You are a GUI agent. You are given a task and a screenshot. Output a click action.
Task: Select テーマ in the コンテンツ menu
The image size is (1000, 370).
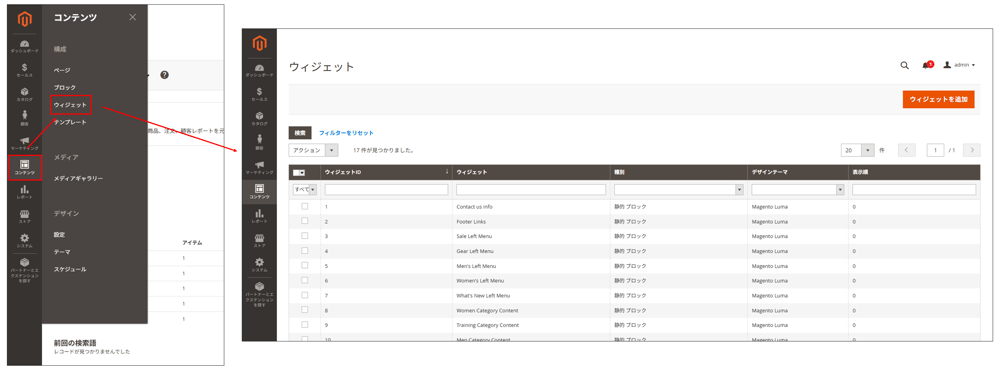click(x=62, y=252)
